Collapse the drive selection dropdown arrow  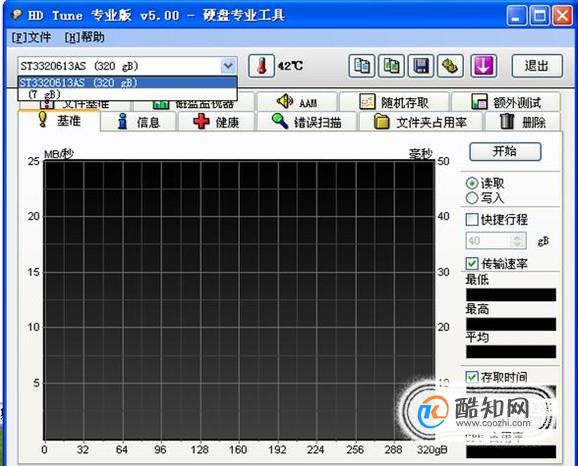click(228, 66)
